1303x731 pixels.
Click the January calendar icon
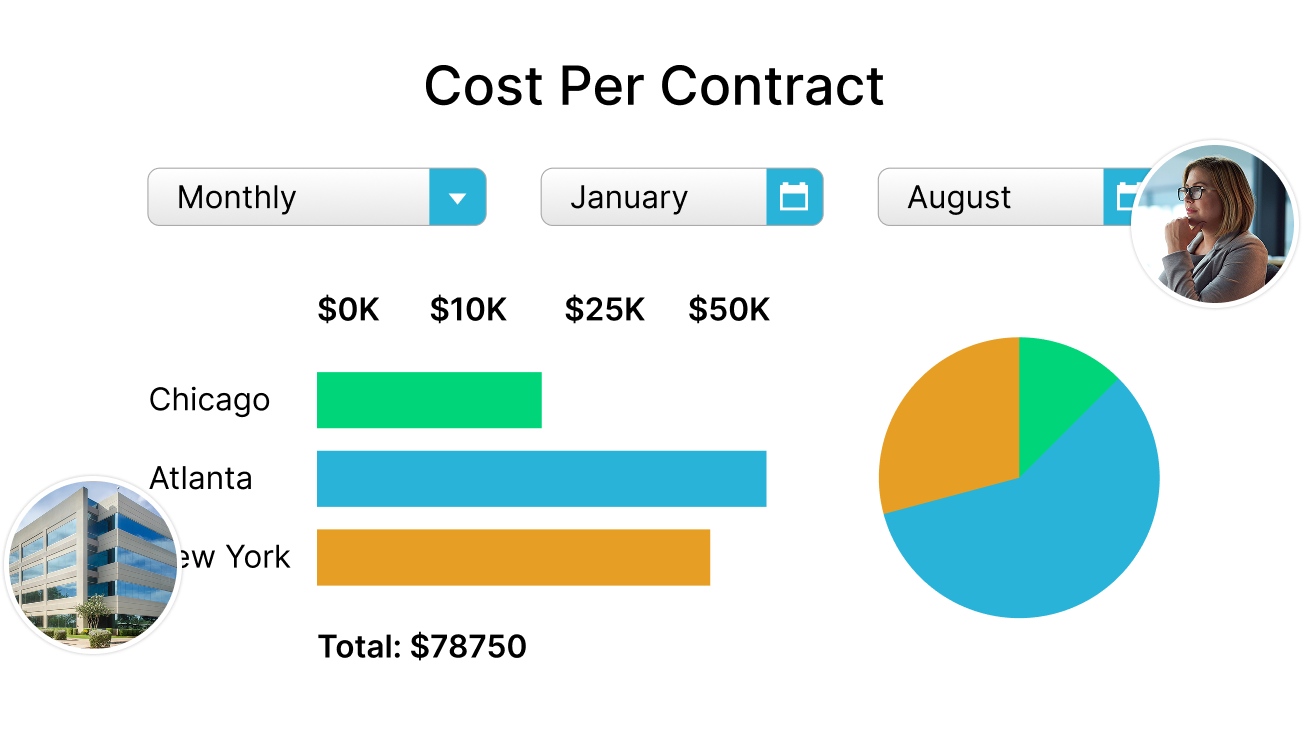pyautogui.click(x=794, y=197)
